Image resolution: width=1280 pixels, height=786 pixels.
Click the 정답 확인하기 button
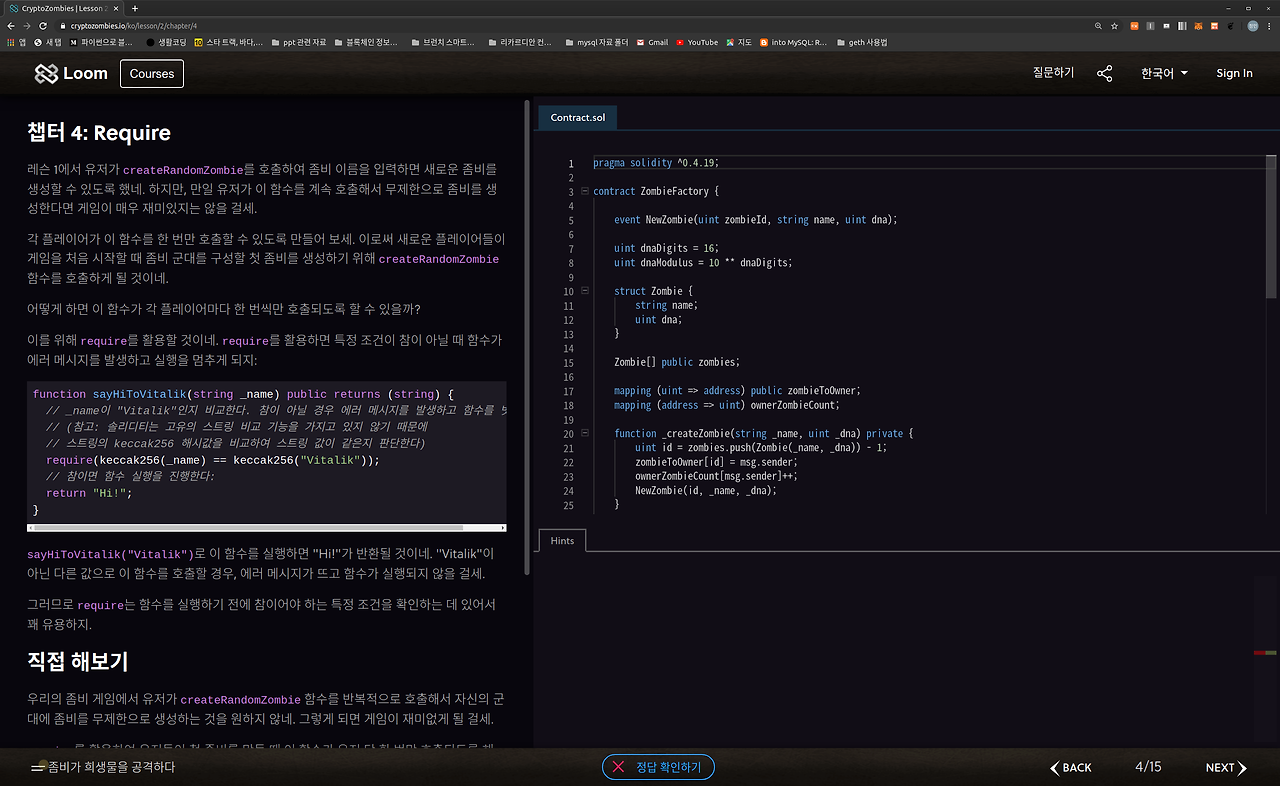[658, 767]
